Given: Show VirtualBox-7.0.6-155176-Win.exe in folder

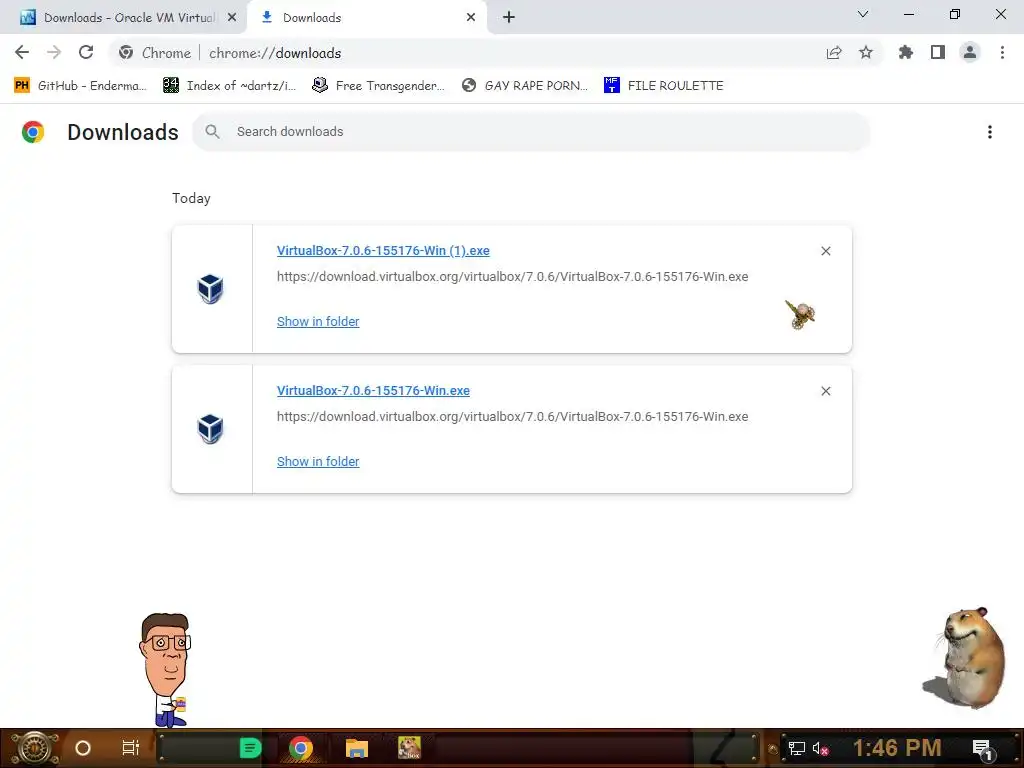Looking at the screenshot, I should click(318, 462).
